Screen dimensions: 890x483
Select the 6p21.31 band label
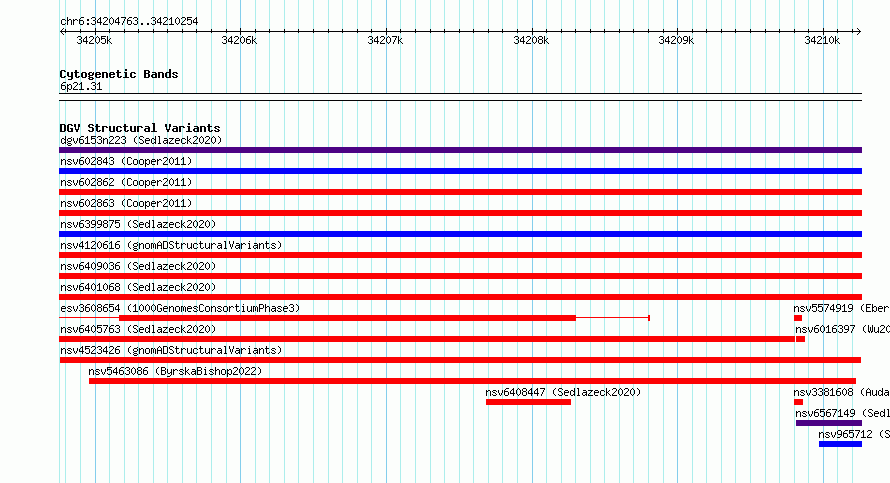pyautogui.click(x=81, y=86)
